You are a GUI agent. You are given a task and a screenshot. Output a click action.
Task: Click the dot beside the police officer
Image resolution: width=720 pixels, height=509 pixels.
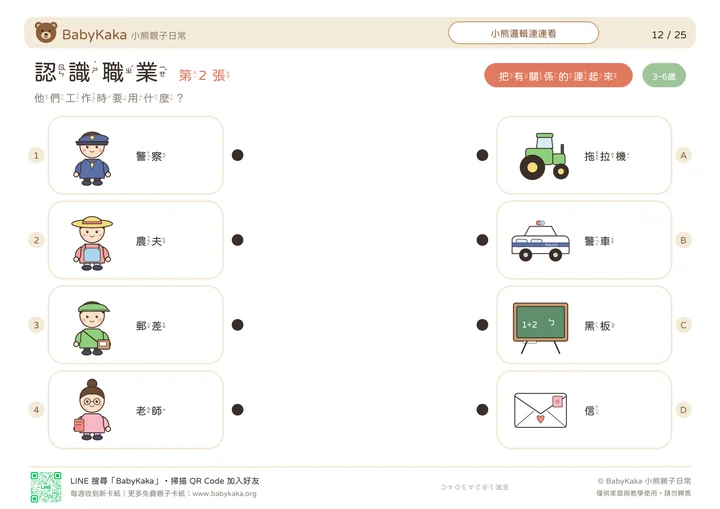point(237,155)
